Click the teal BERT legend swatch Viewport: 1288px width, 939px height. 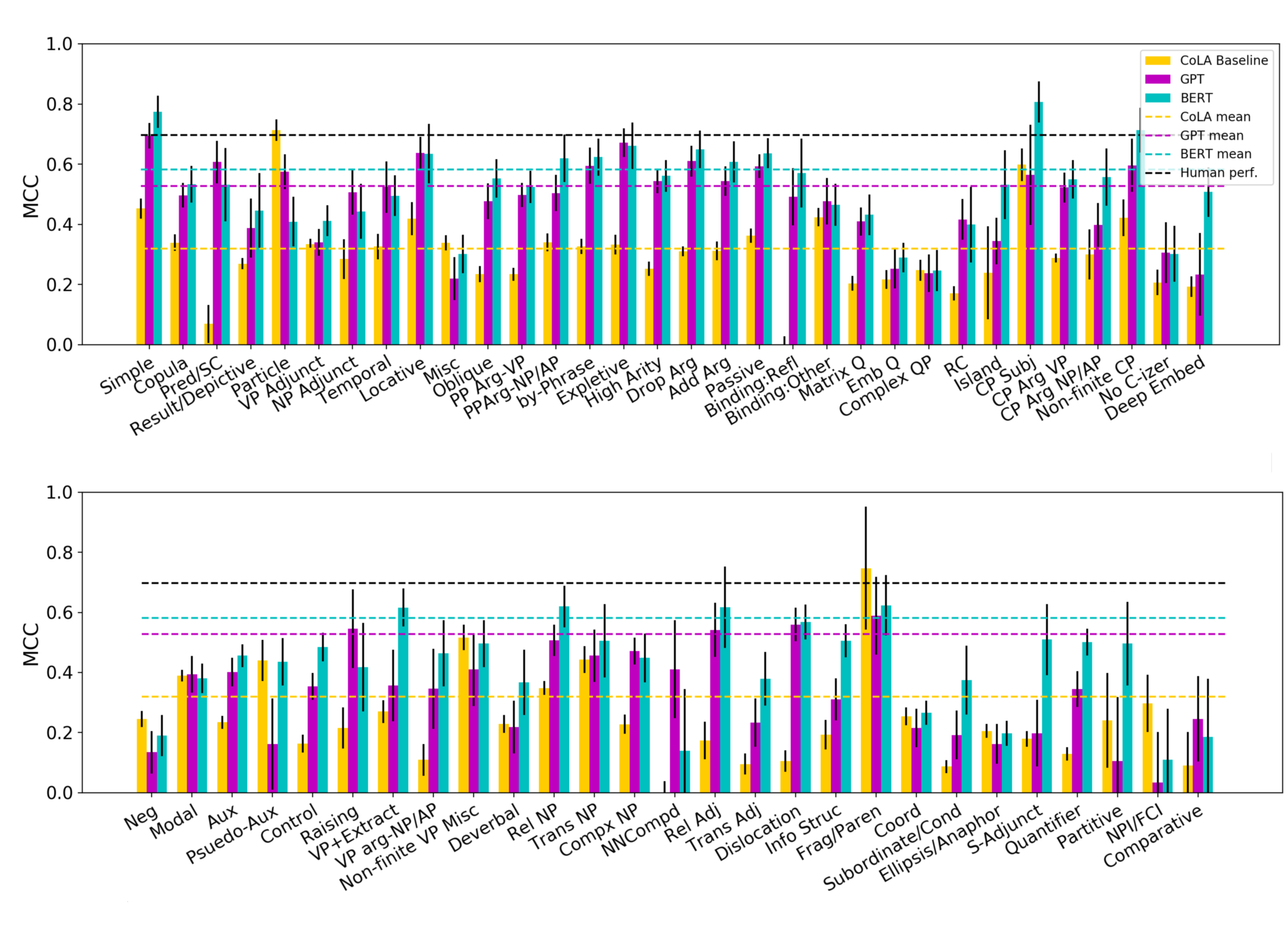[x=1157, y=98]
